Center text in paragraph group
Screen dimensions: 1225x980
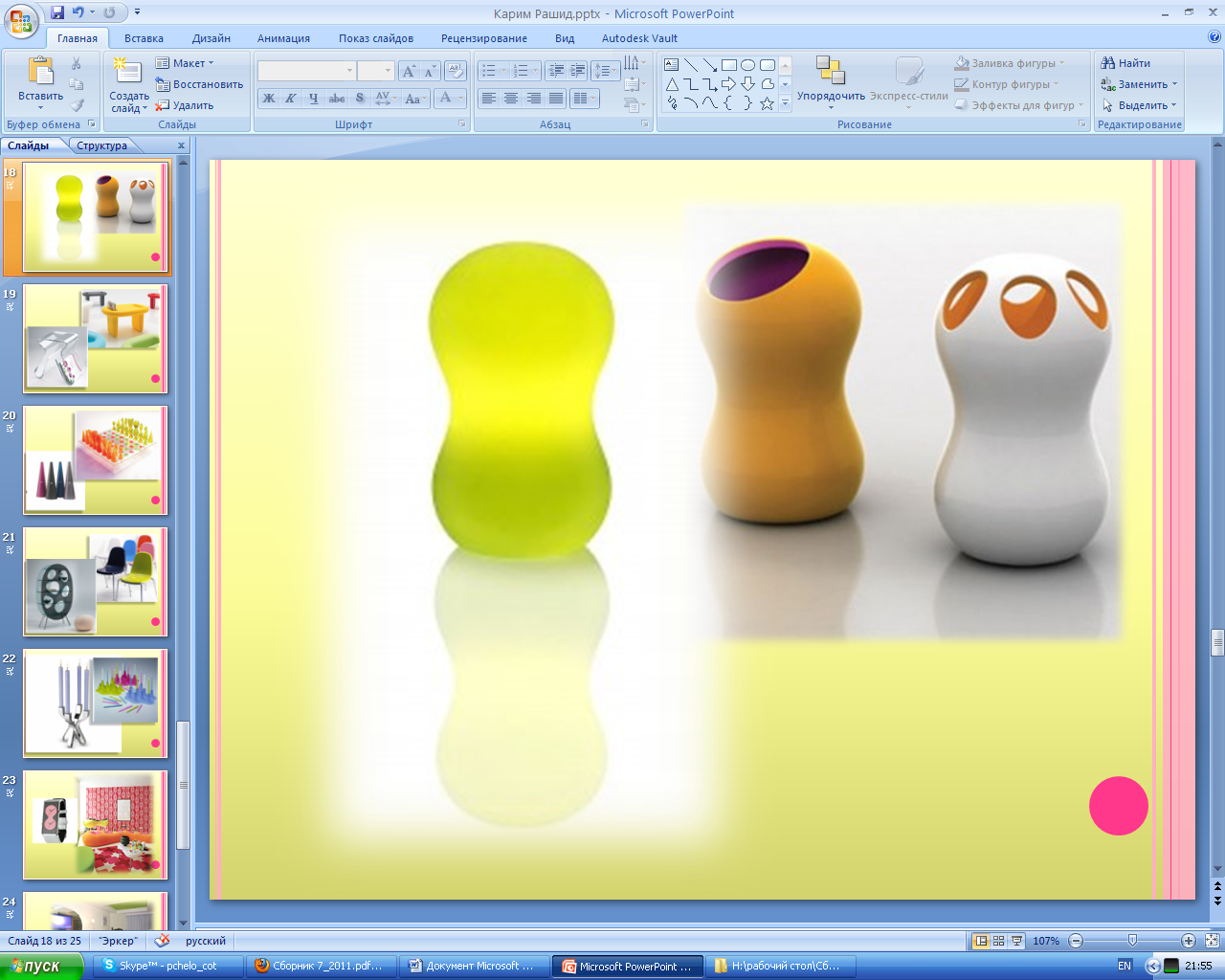(x=511, y=99)
